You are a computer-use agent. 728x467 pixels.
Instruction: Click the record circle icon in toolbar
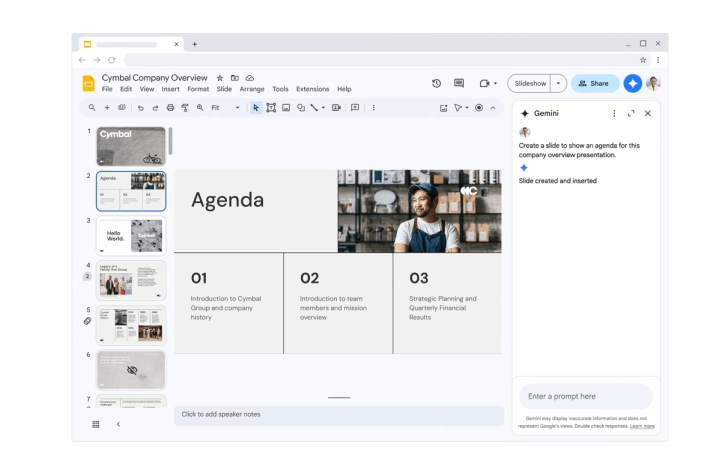click(479, 108)
